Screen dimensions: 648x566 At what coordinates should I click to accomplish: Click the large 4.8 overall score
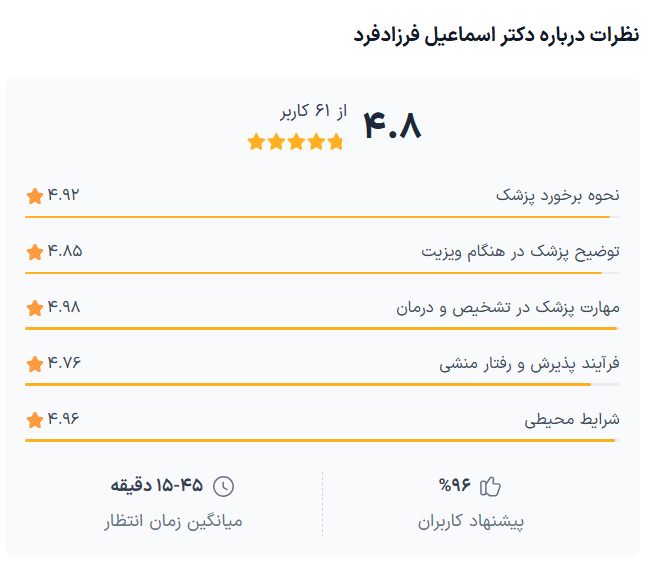pos(392,127)
